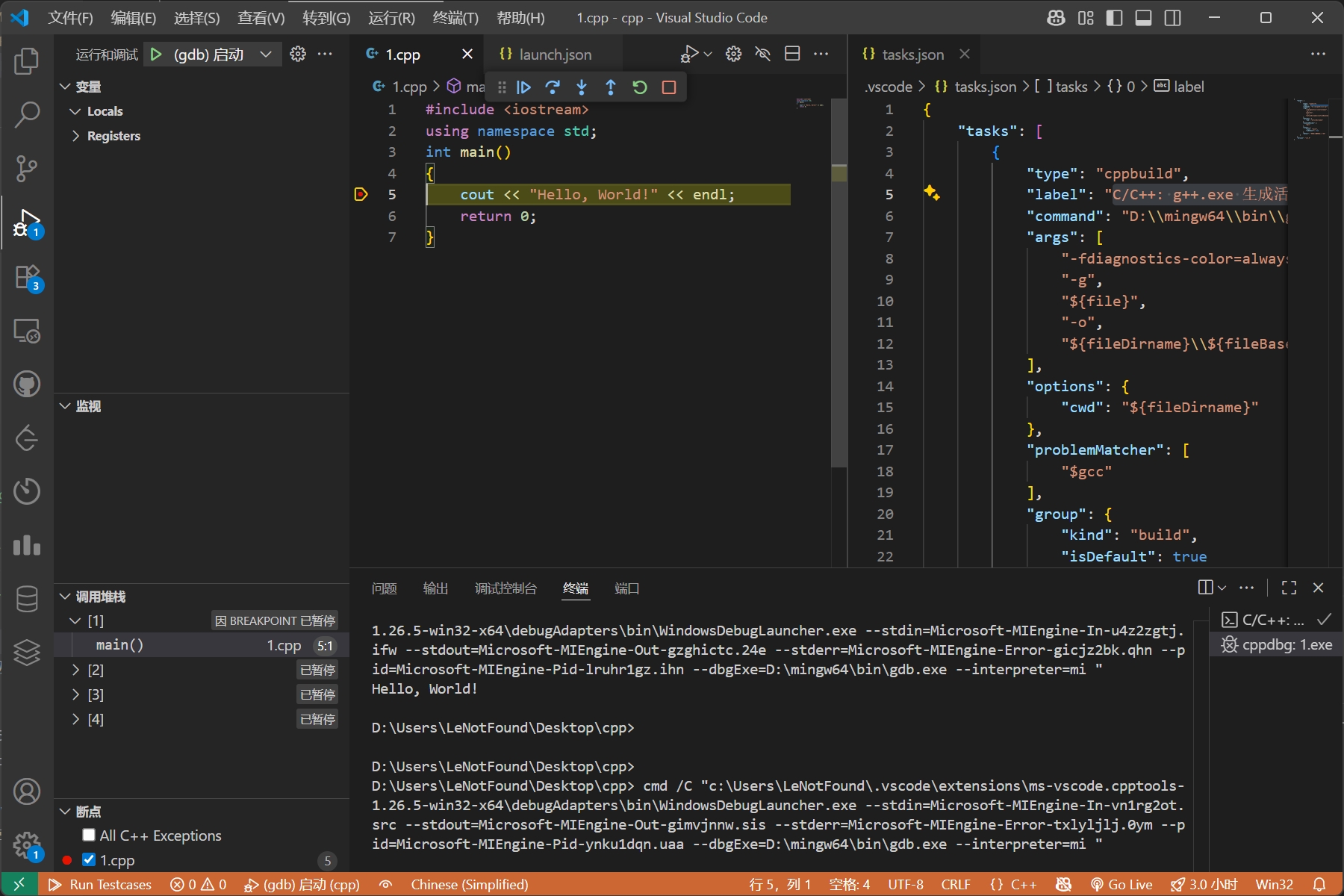Click the debug Continue button
Screen dimensions: 1344x896
[x=523, y=87]
